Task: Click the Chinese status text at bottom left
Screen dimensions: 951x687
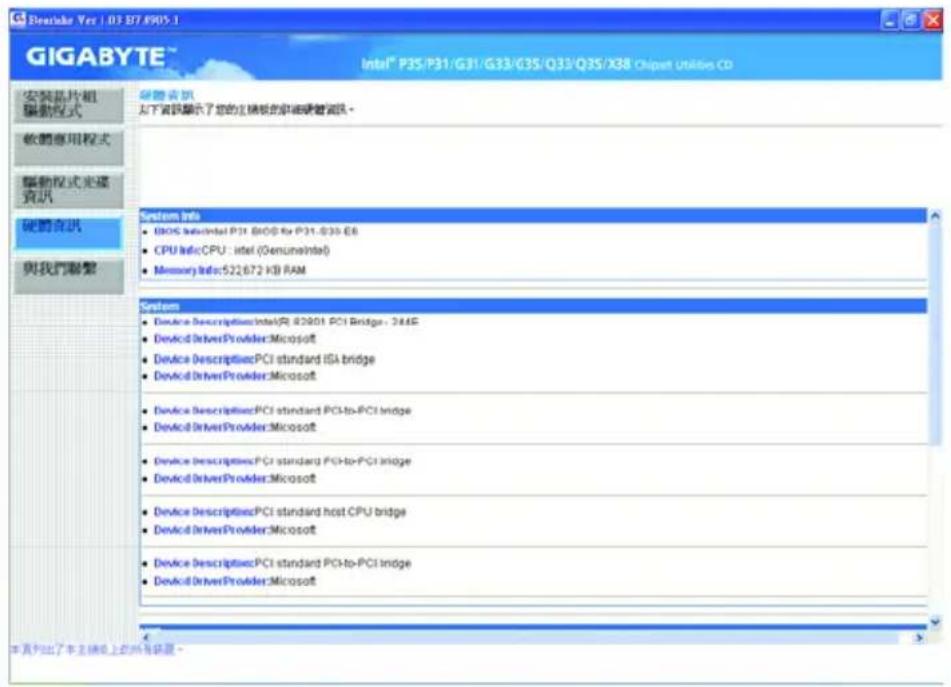Action: pyautogui.click(x=96, y=649)
